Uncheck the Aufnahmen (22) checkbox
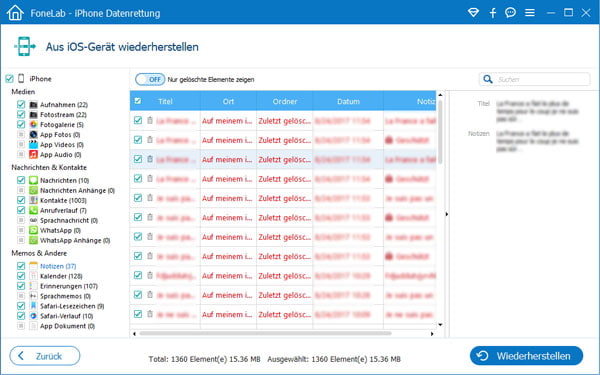Image resolution: width=600 pixels, height=375 pixels. tap(21, 104)
